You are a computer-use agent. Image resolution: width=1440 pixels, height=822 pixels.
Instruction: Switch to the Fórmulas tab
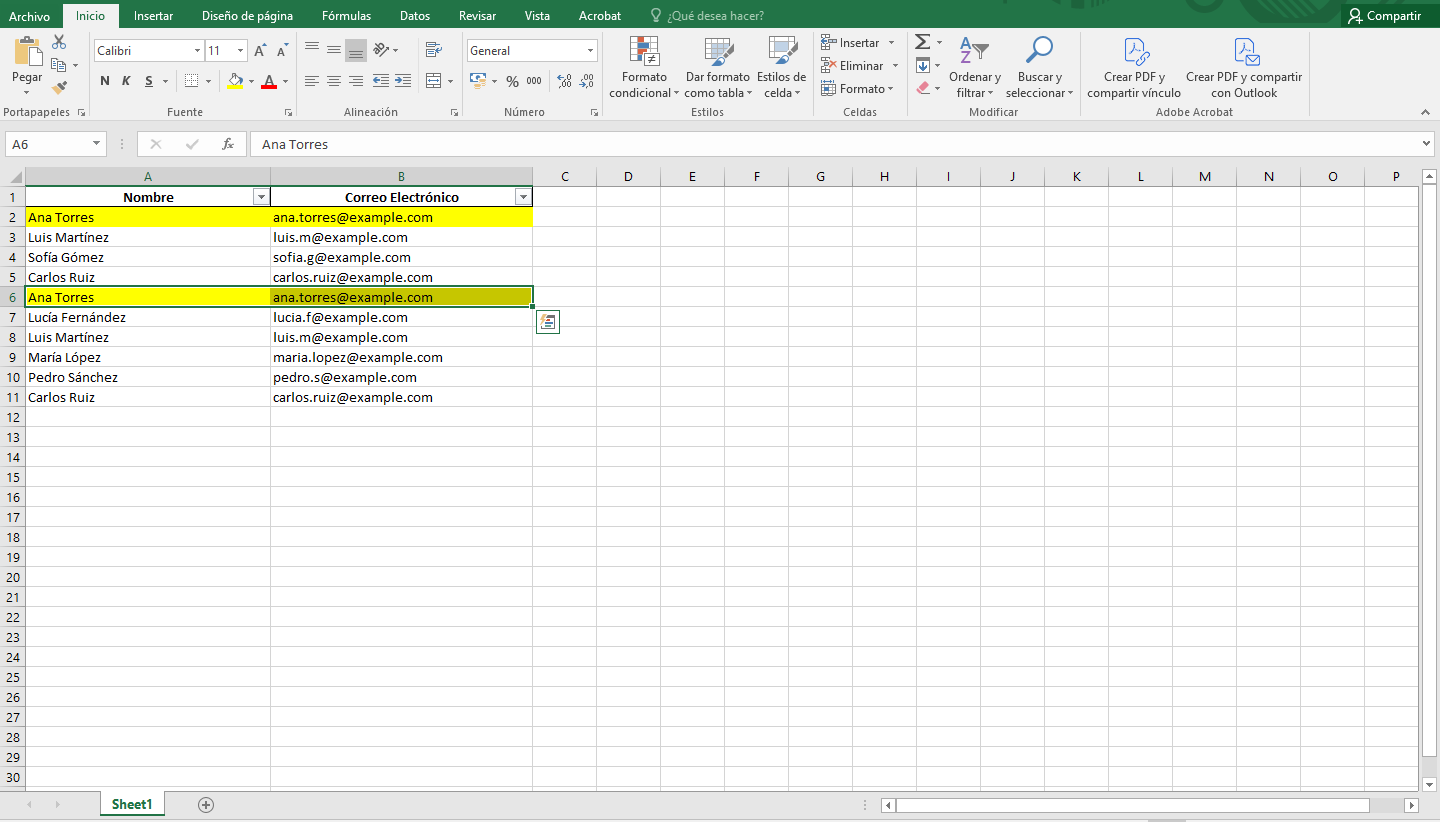[346, 16]
